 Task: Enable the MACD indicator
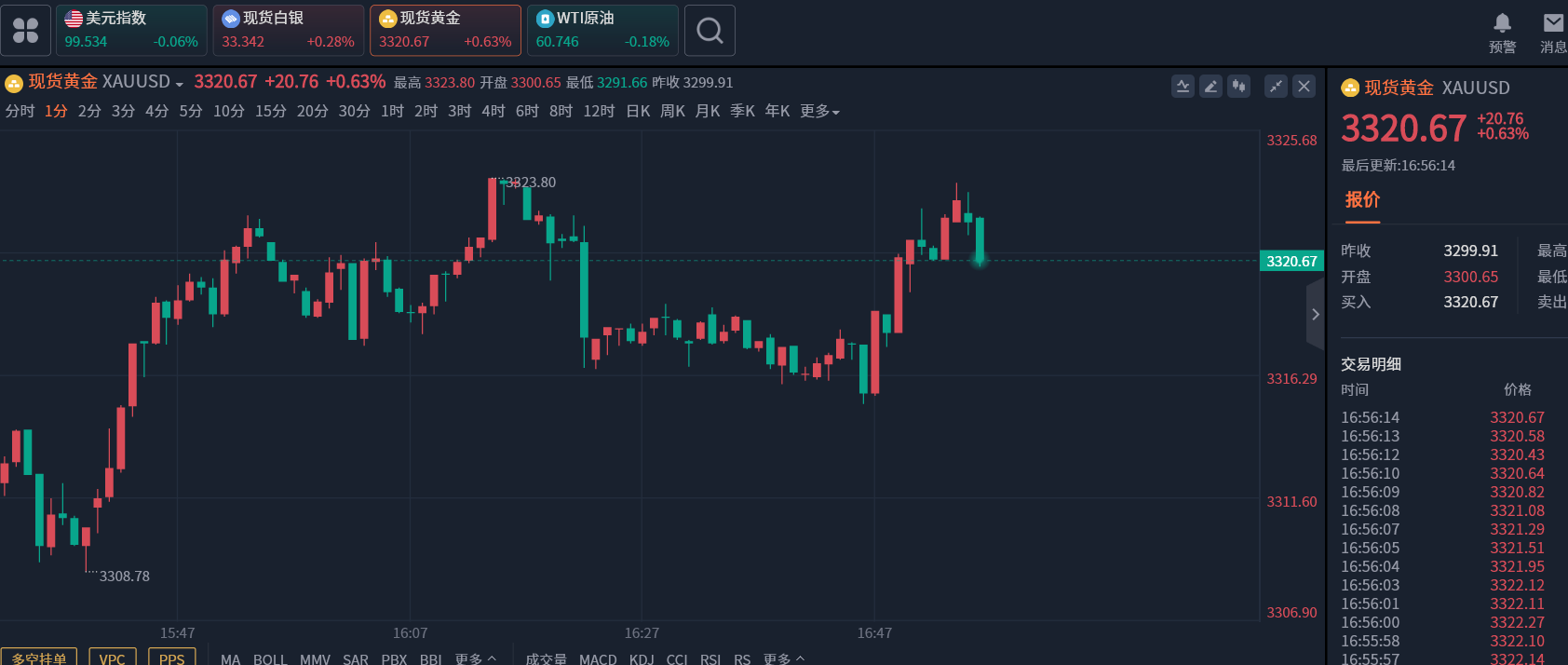(598, 658)
